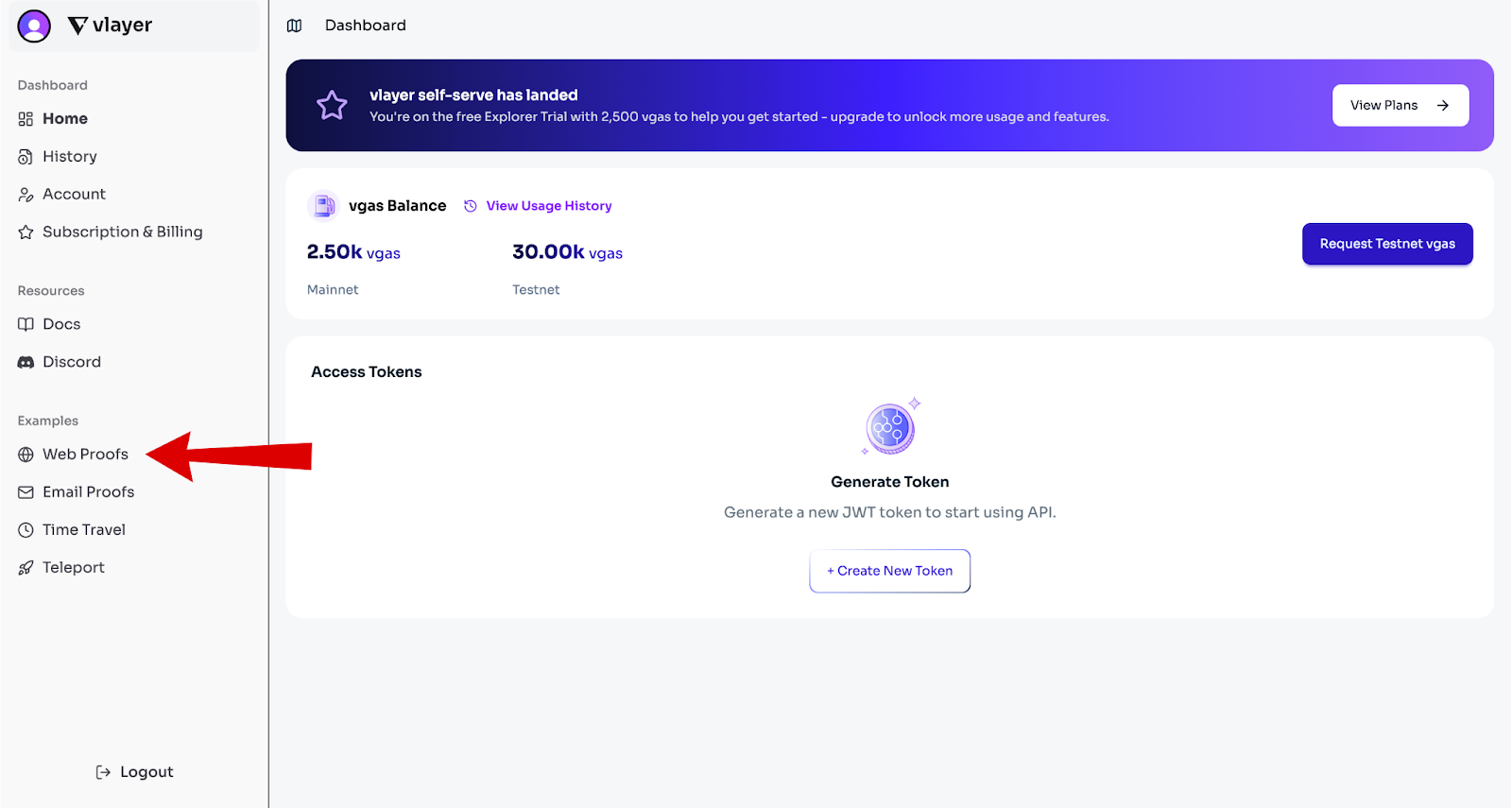The width and height of the screenshot is (1512, 808).
Task: Click the 30.00k vgas Testnet balance
Action: pos(567,252)
